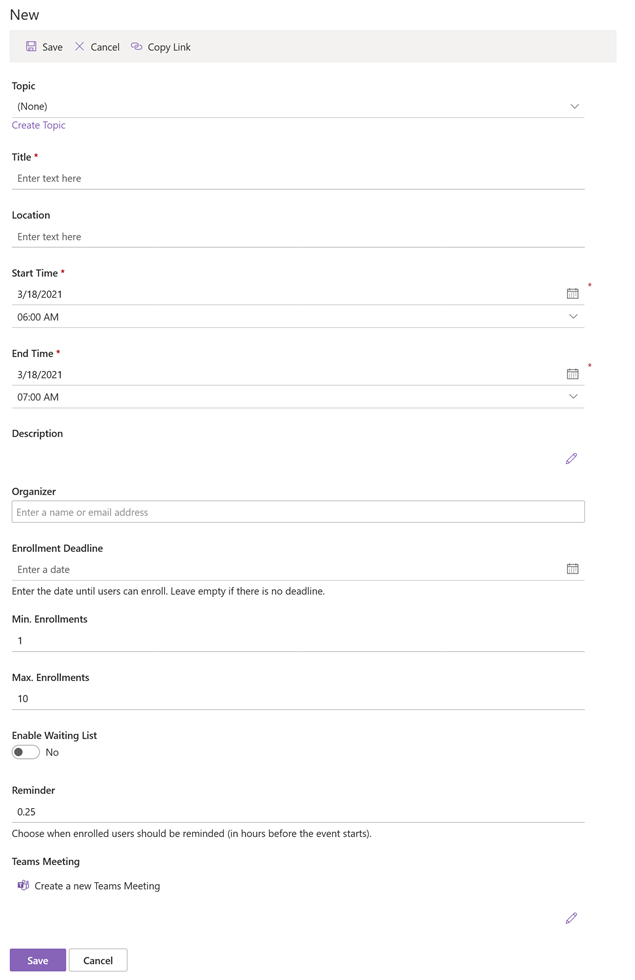Click the Save icon in top toolbar
This screenshot has width=635, height=980.
31,46
